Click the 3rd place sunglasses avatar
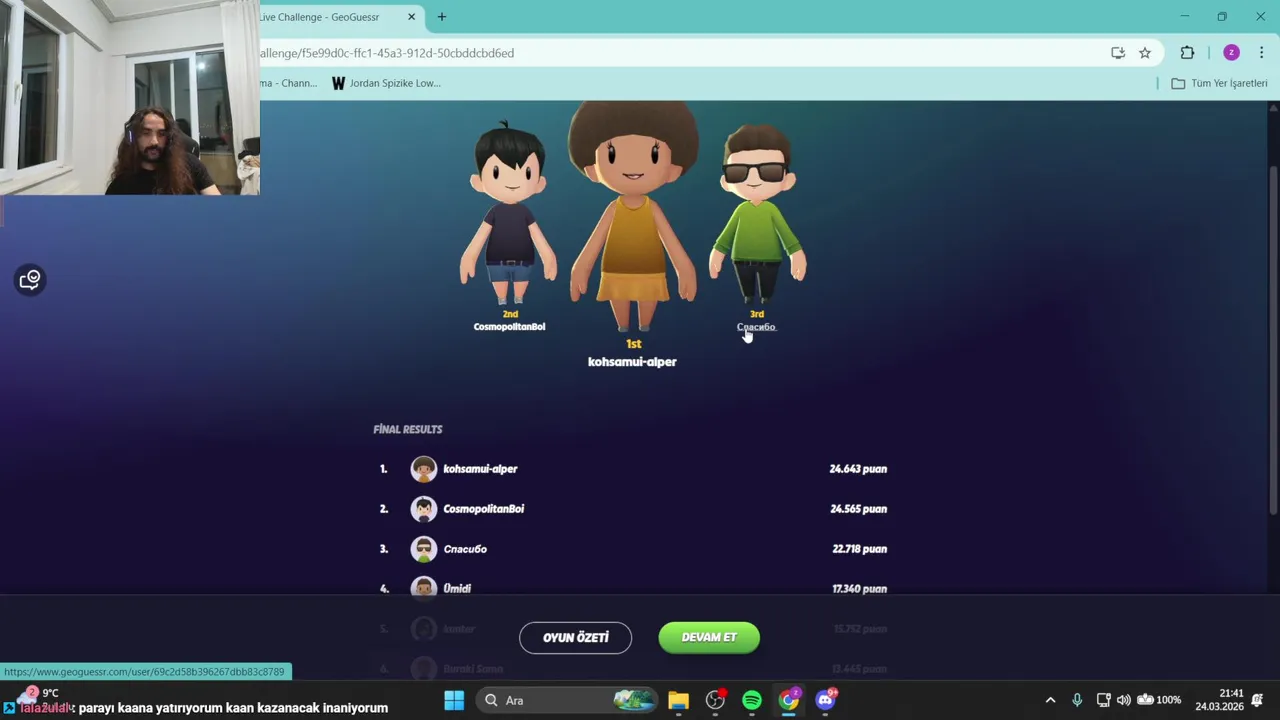The image size is (1280, 720). click(757, 215)
